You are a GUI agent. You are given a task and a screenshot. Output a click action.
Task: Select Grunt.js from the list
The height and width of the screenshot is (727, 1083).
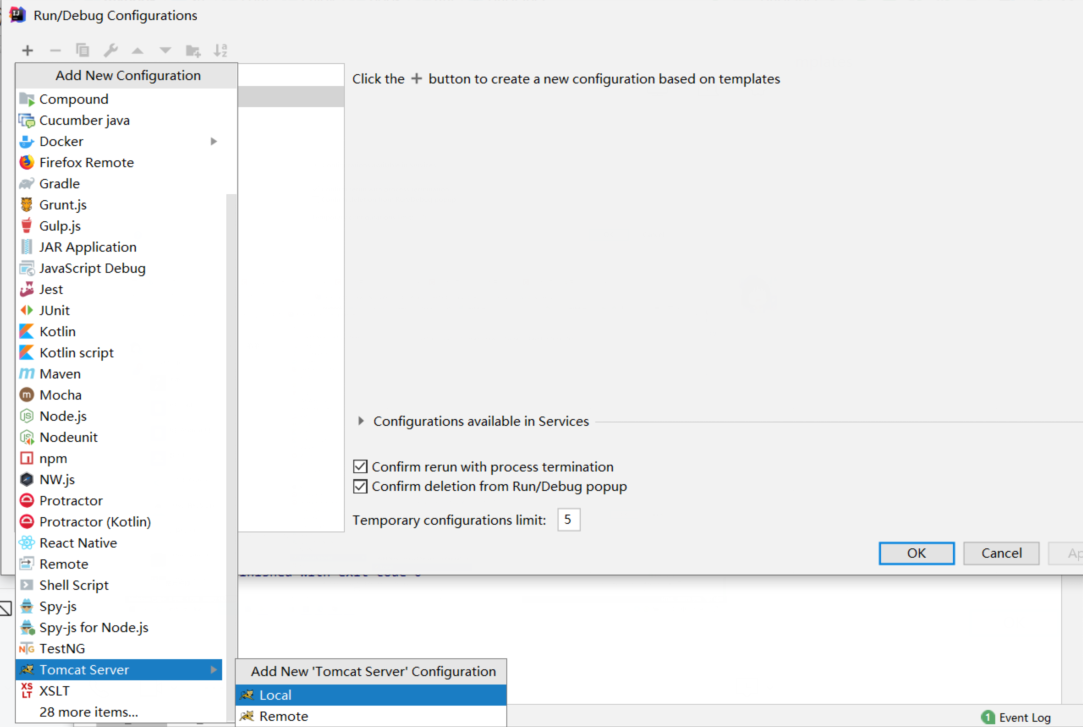[x=121, y=205]
